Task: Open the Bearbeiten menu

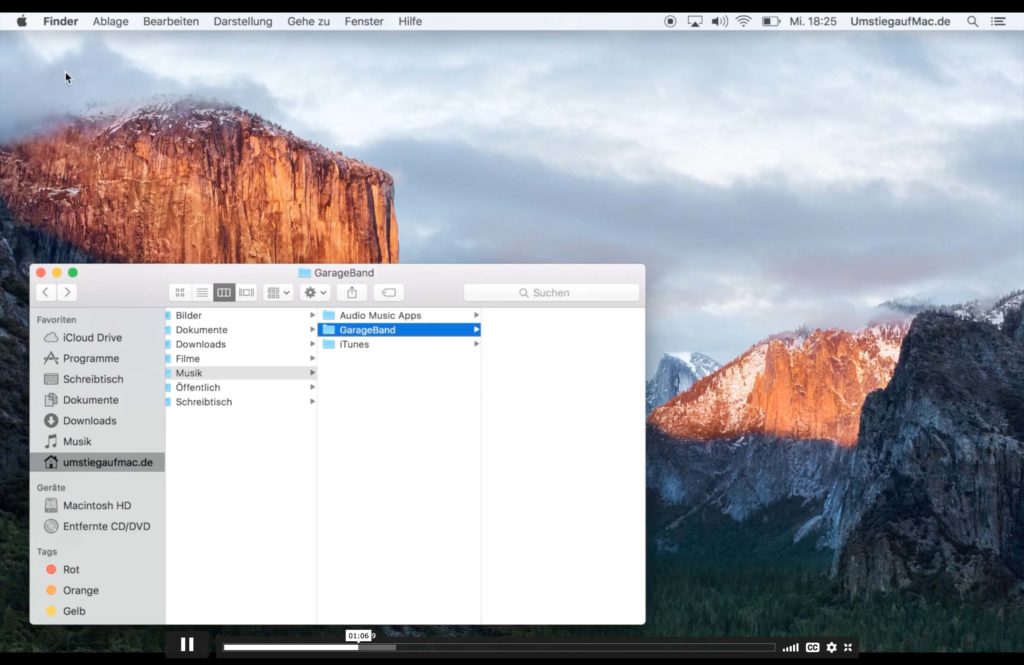Action: [x=170, y=22]
